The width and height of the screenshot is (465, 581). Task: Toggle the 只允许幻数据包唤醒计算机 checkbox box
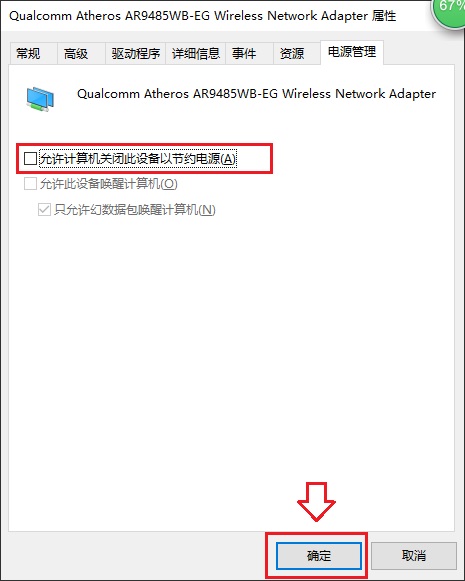pos(44,210)
